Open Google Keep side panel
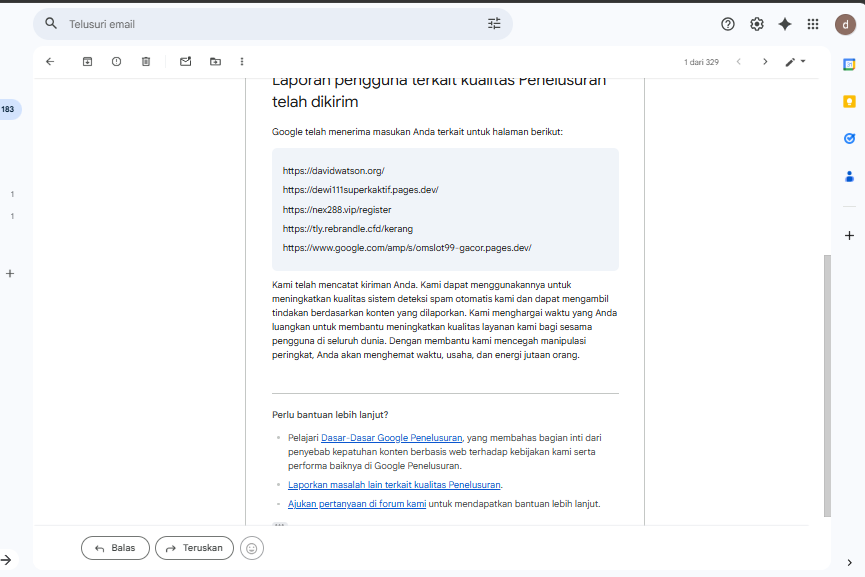 (849, 101)
